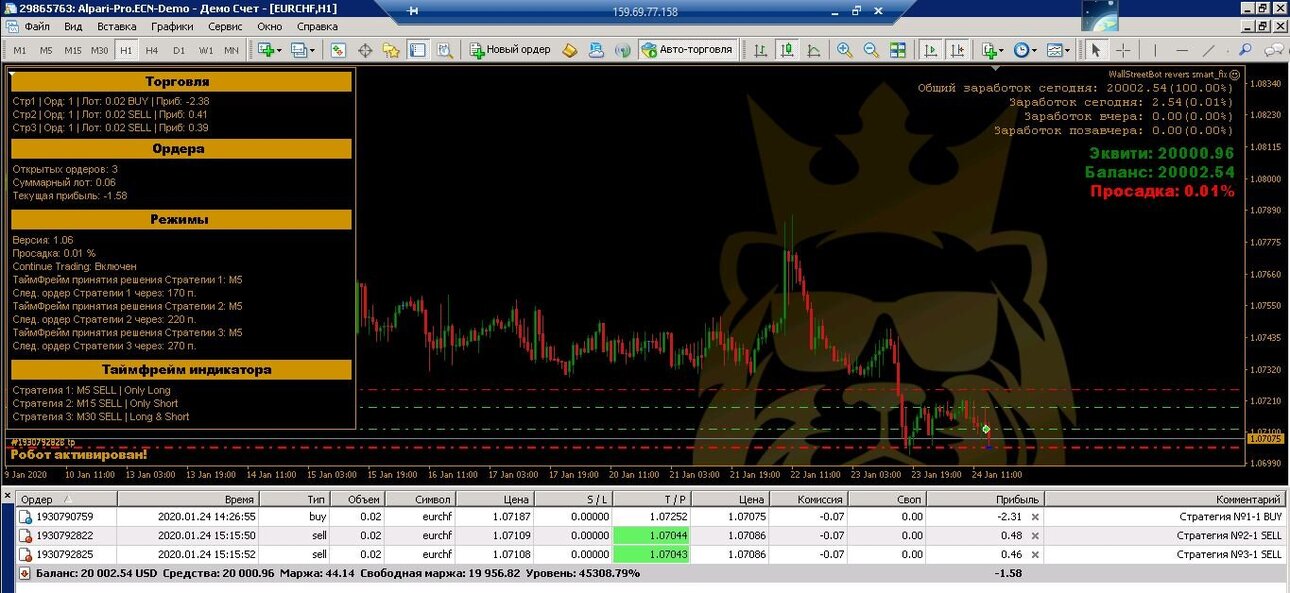Click the Комментарий column header
This screenshot has width=1290, height=593.
point(1165,499)
